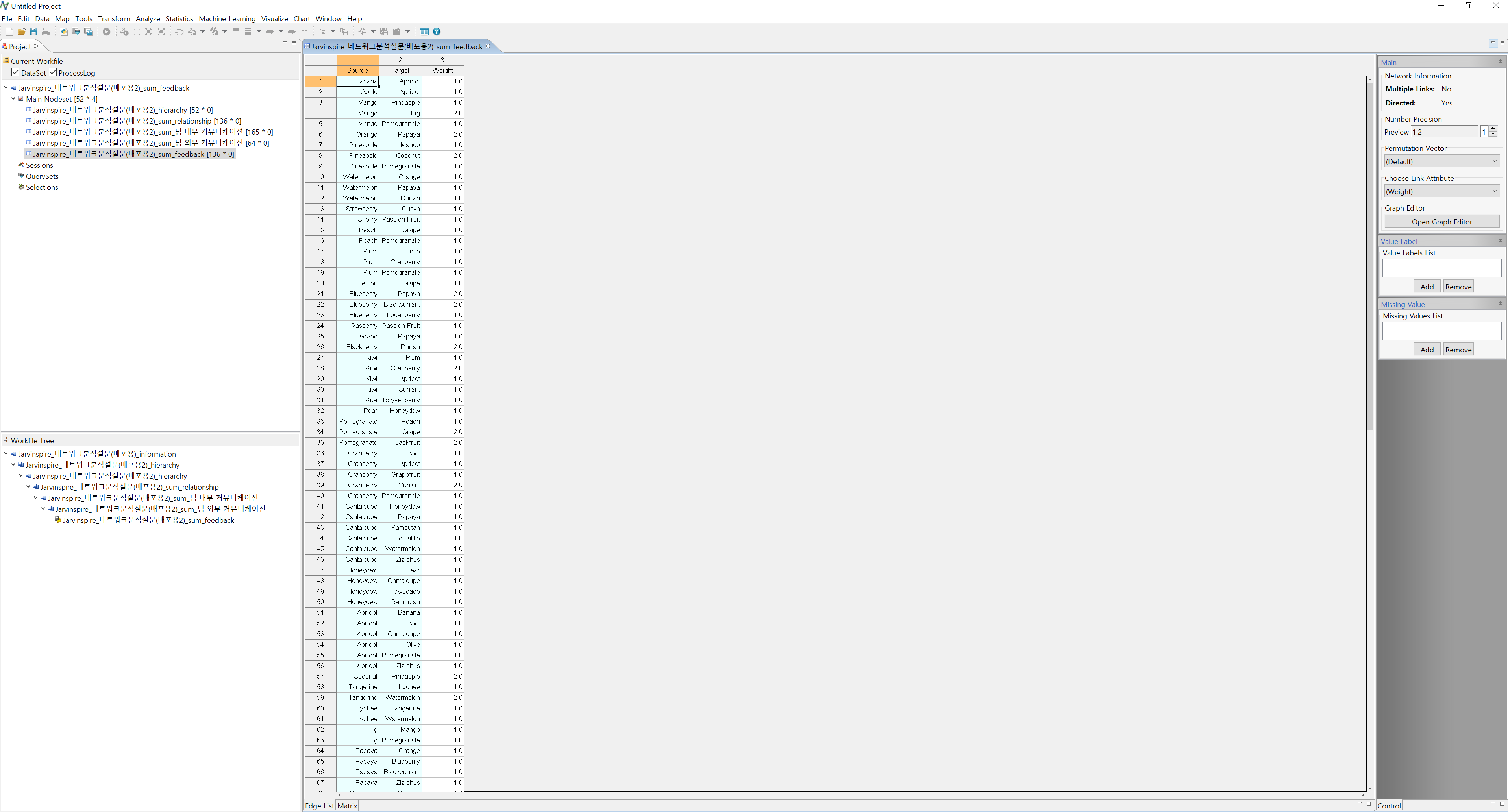The width and height of the screenshot is (1508, 812).
Task: Open the Analyze menu
Action: [x=148, y=19]
